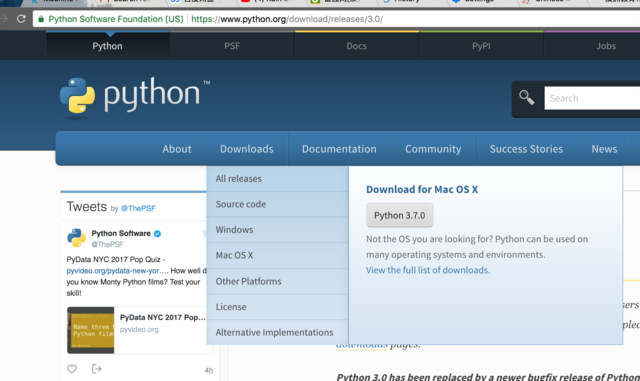Choose Alternative Implementations menu entry

coord(278,332)
